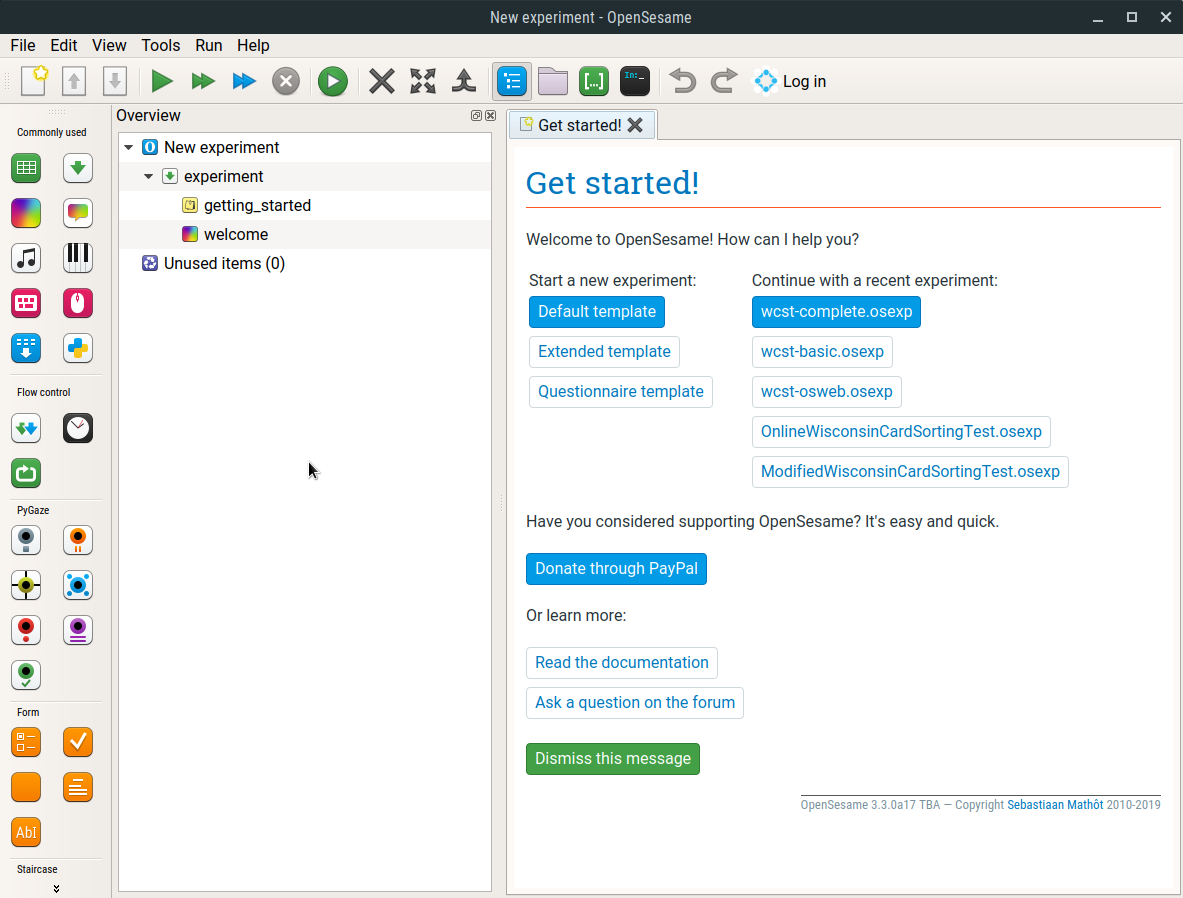Select the green loop table item icon

click(x=26, y=168)
